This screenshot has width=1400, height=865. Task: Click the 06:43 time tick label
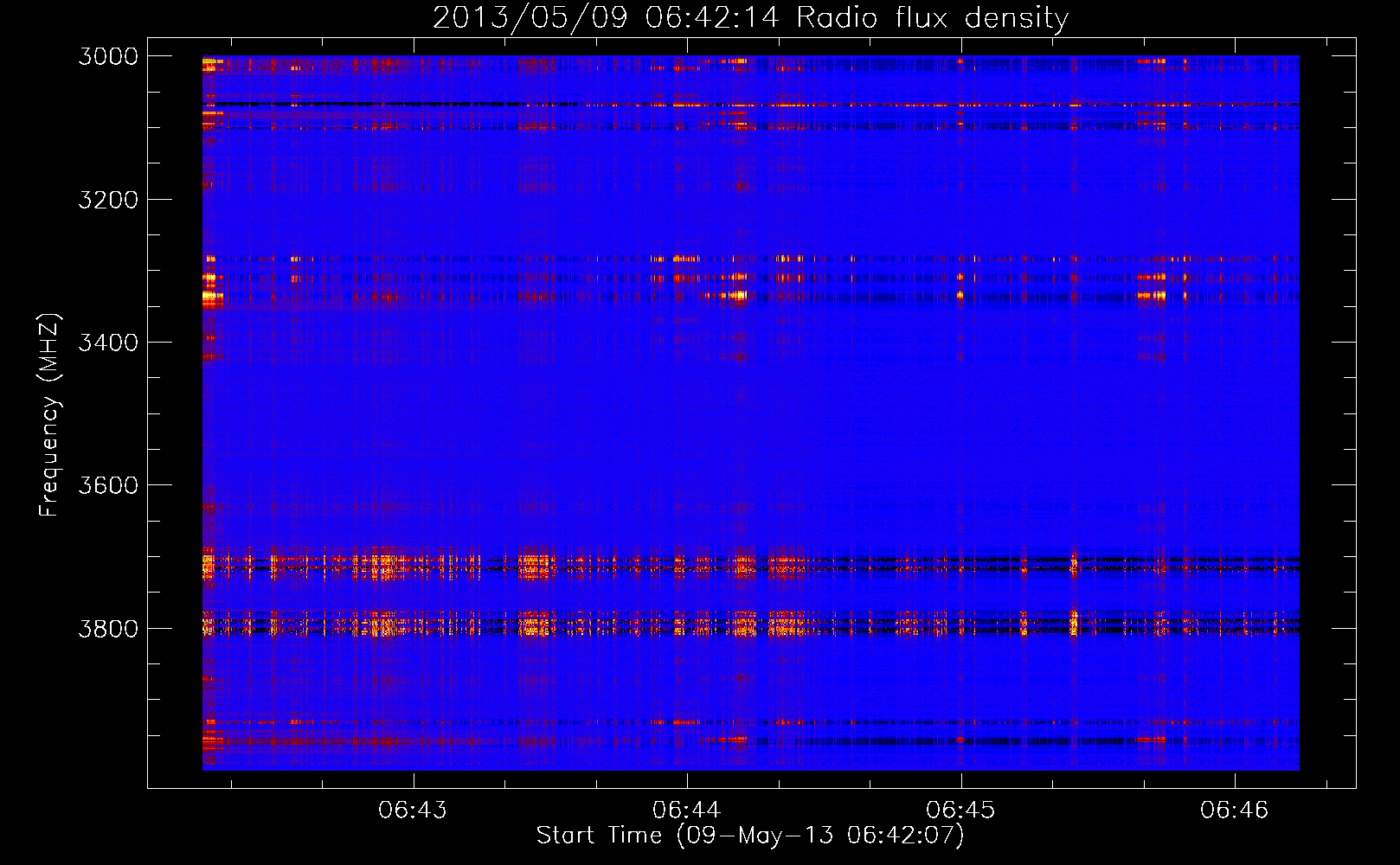coord(413,810)
